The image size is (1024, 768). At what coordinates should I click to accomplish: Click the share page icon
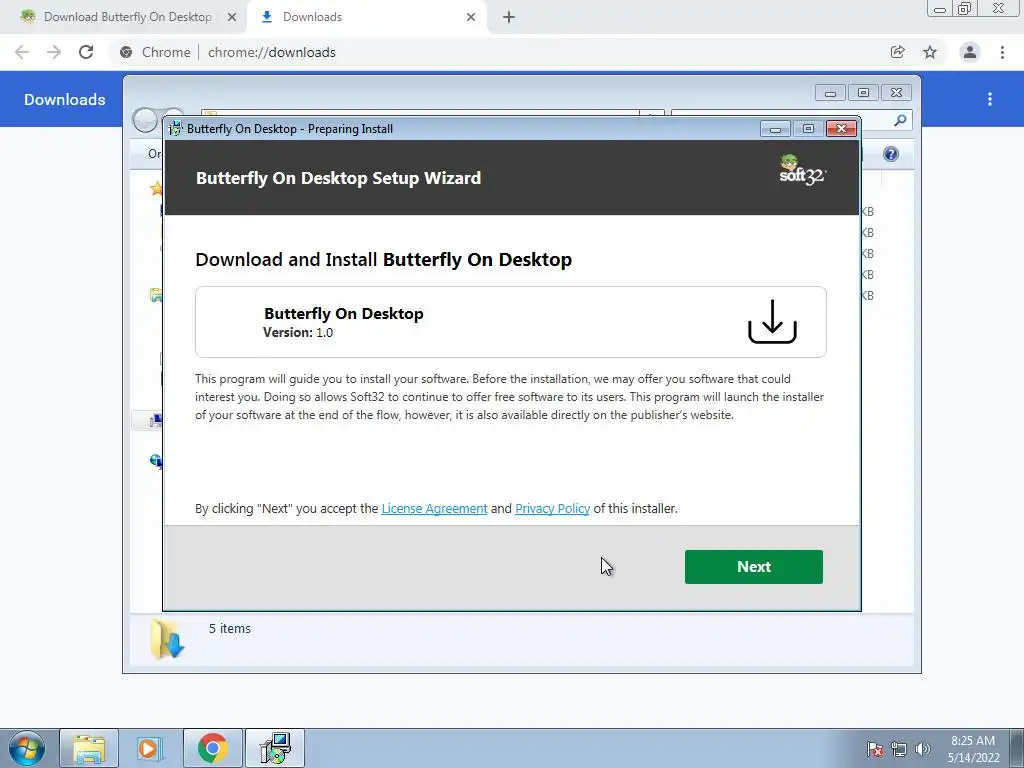pyautogui.click(x=898, y=52)
